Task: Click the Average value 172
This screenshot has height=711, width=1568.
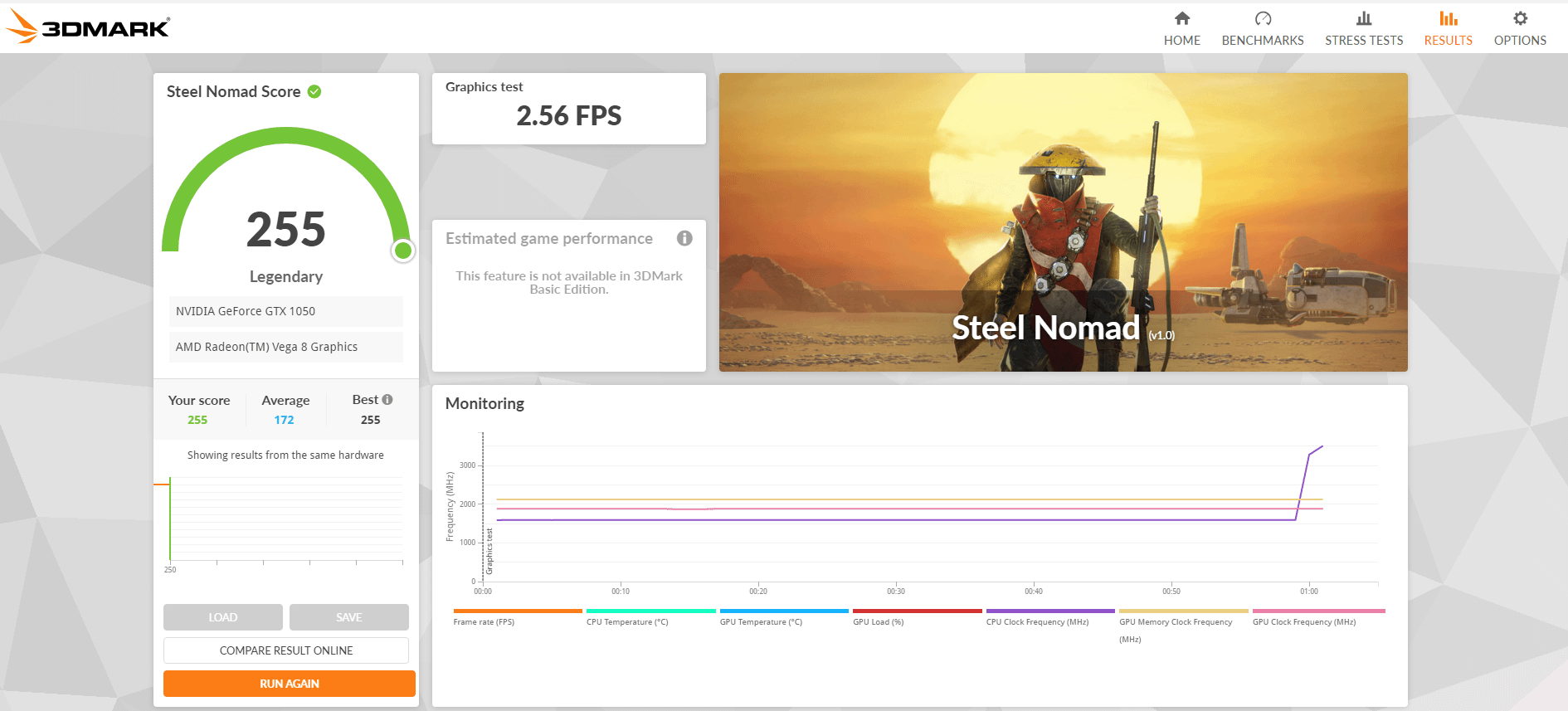Action: (x=285, y=420)
